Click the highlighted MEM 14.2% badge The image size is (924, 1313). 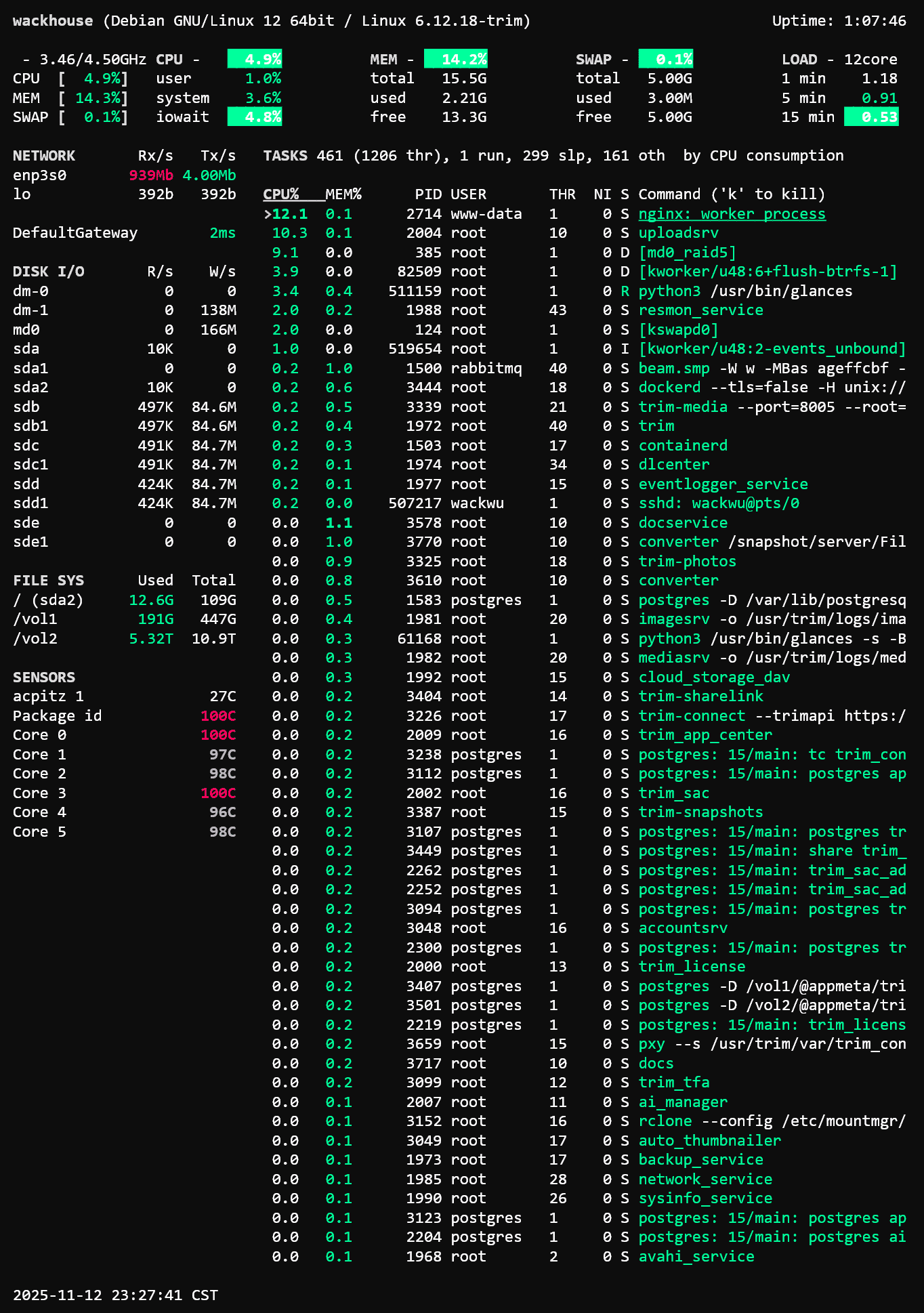coord(455,60)
